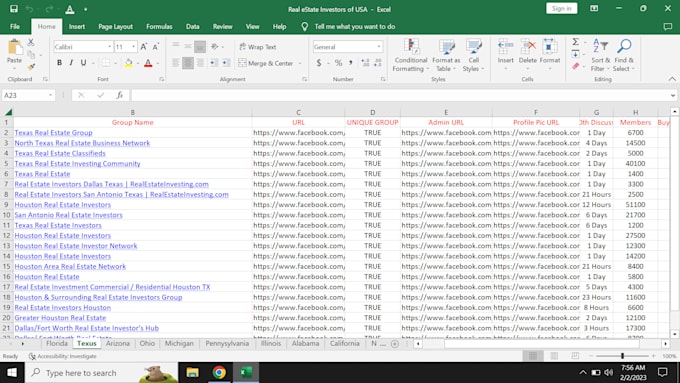Screen dimensions: 680x383
Task: Click the Comma Style icon
Action: [350, 63]
